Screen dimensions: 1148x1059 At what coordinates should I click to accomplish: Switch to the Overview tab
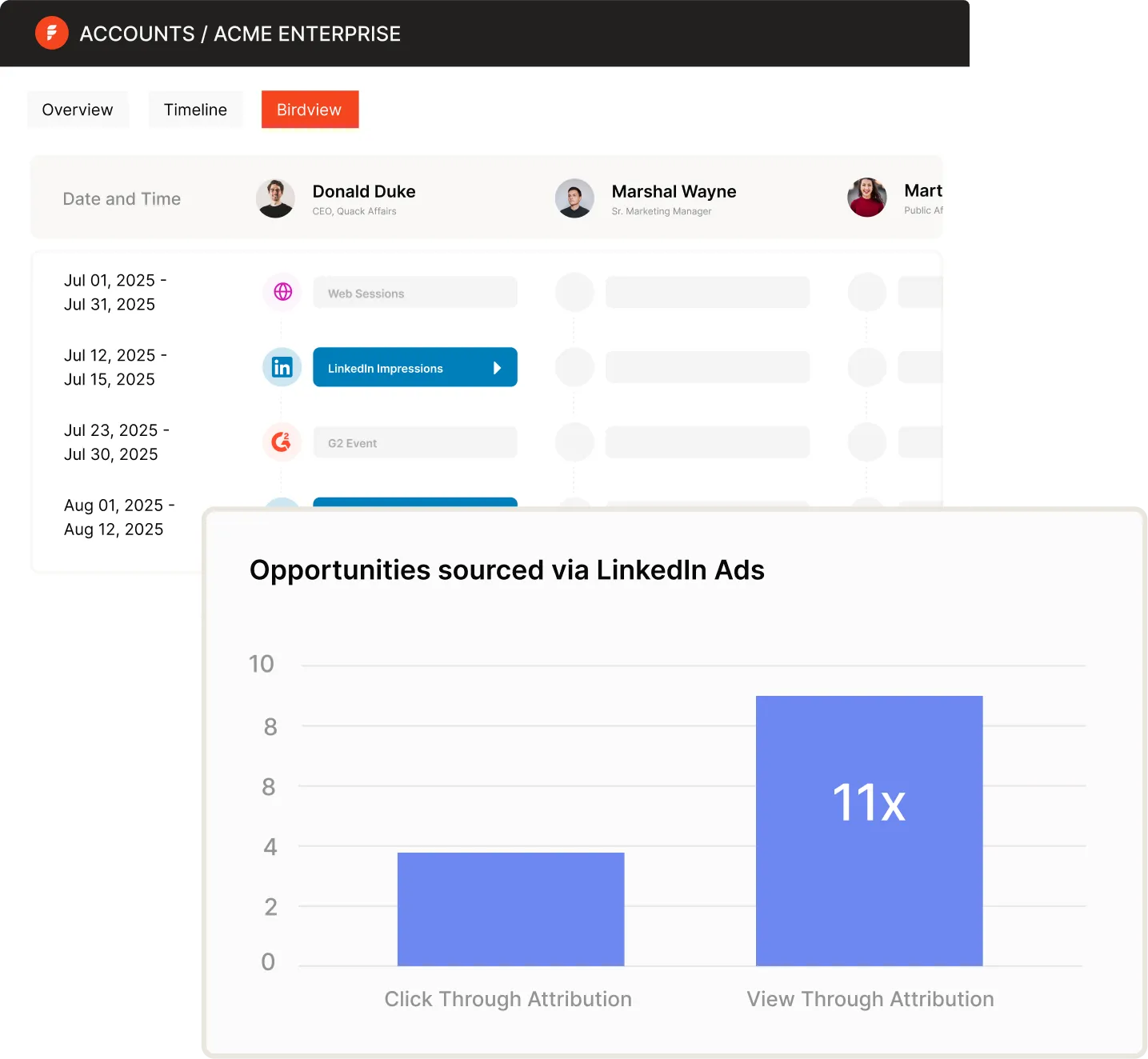point(77,110)
